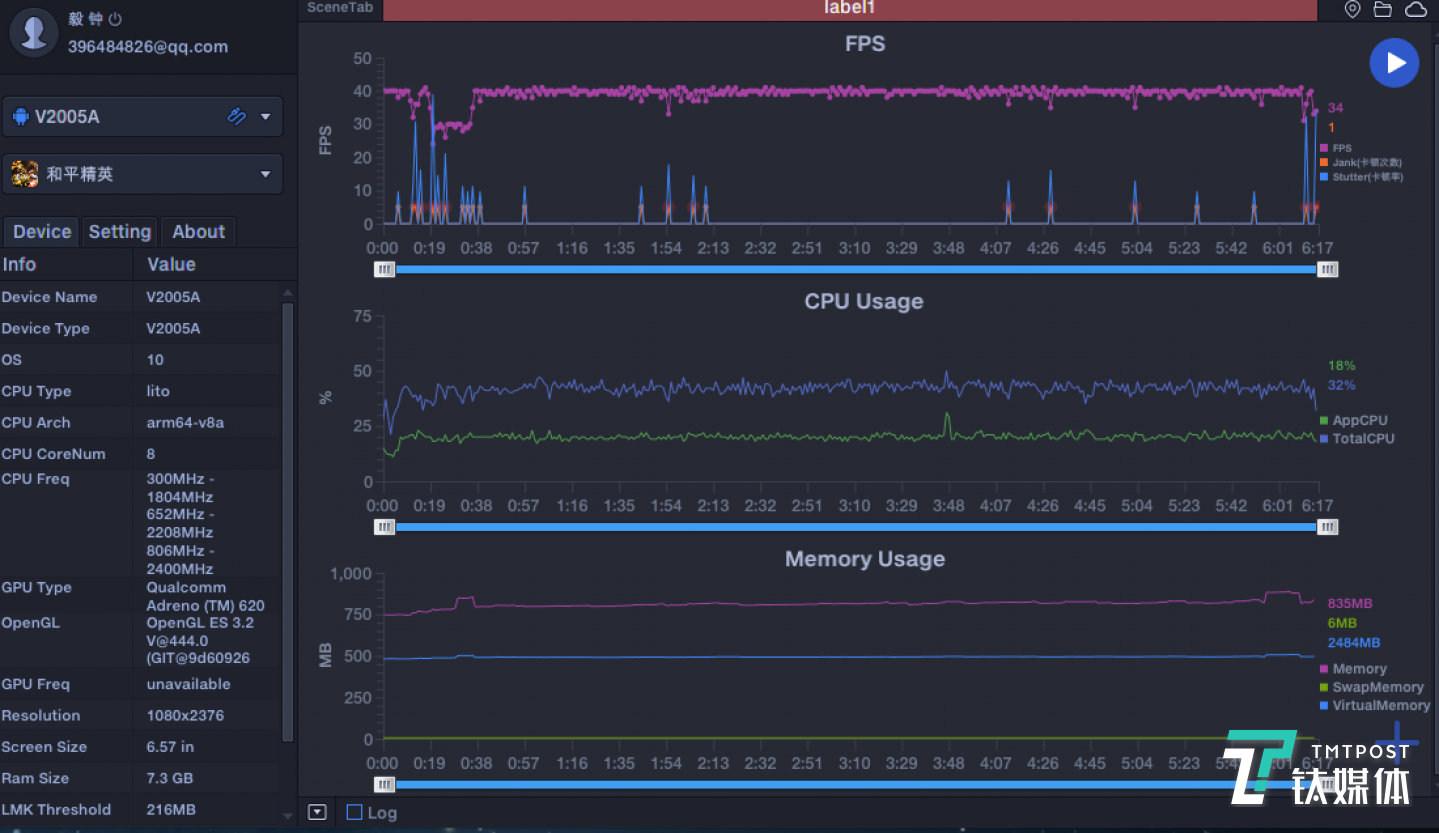Open the folder icon in top bar
This screenshot has width=1439, height=833.
point(1383,9)
